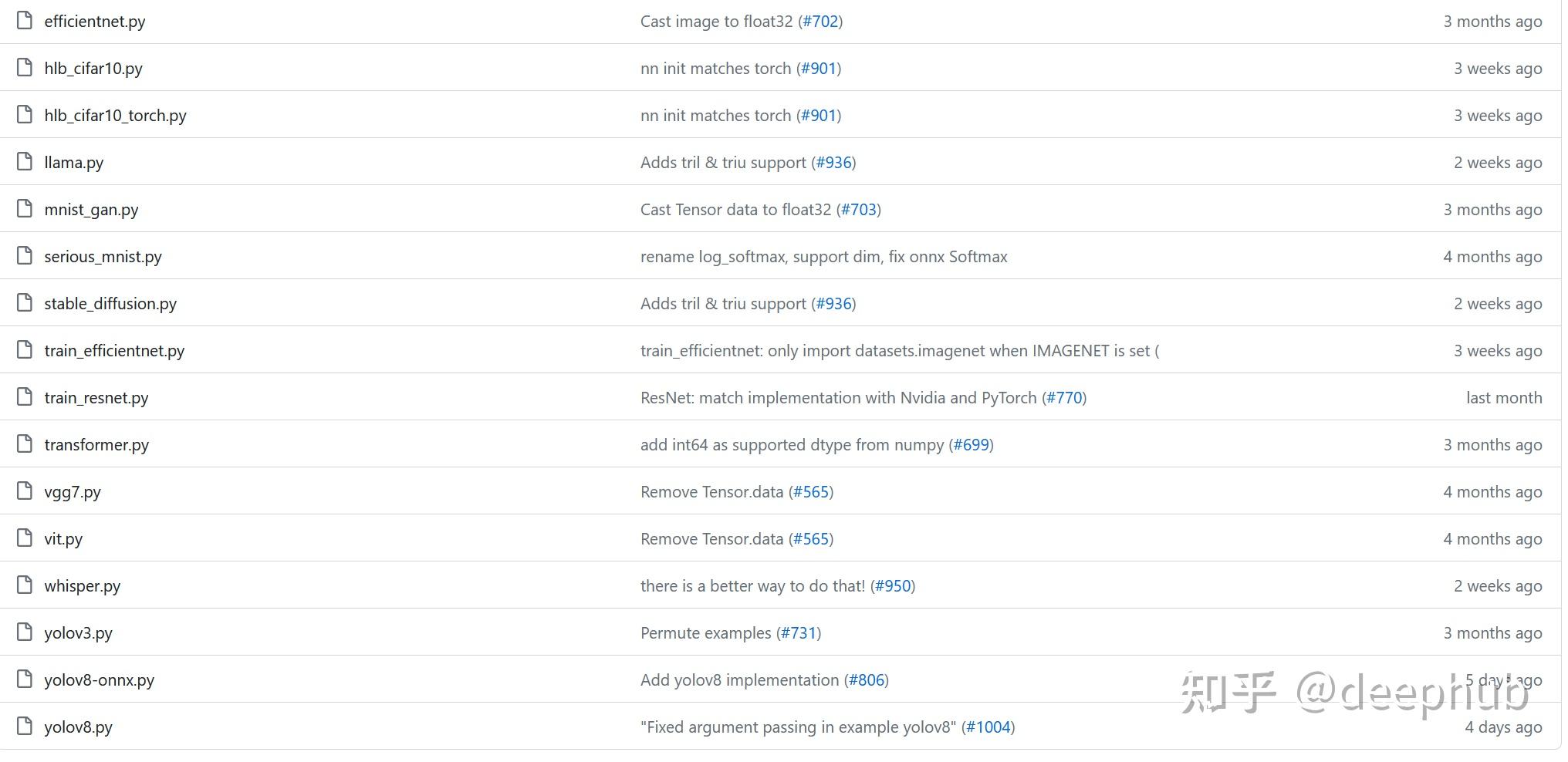Viewport: 1568px width, 762px height.
Task: Follow the #950 link on whisper.py row
Action: pos(893,586)
